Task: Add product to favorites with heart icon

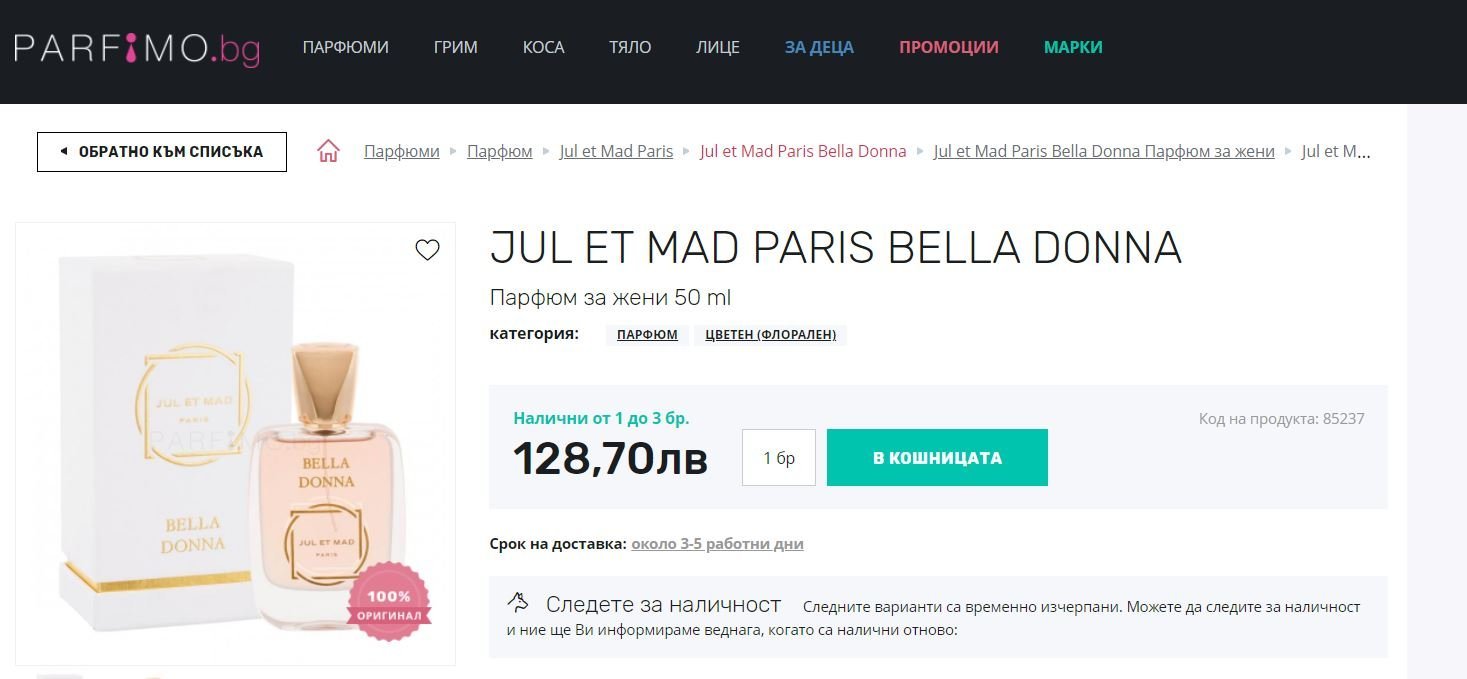Action: (x=427, y=250)
